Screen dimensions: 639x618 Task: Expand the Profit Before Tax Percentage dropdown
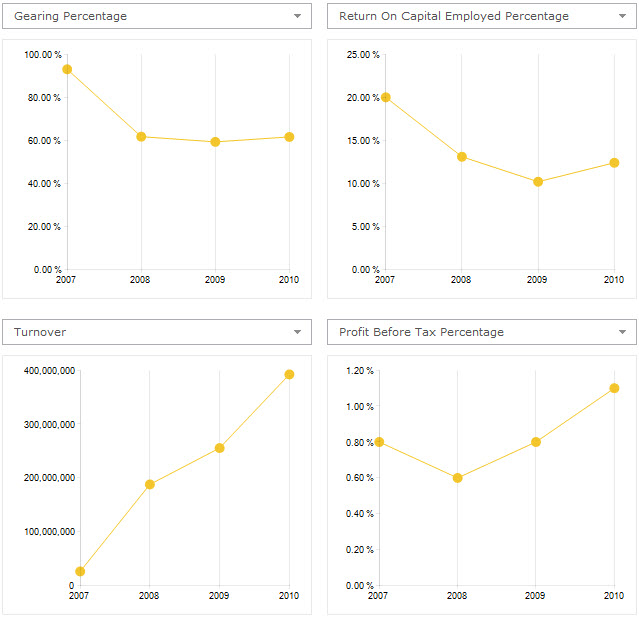coord(622,332)
